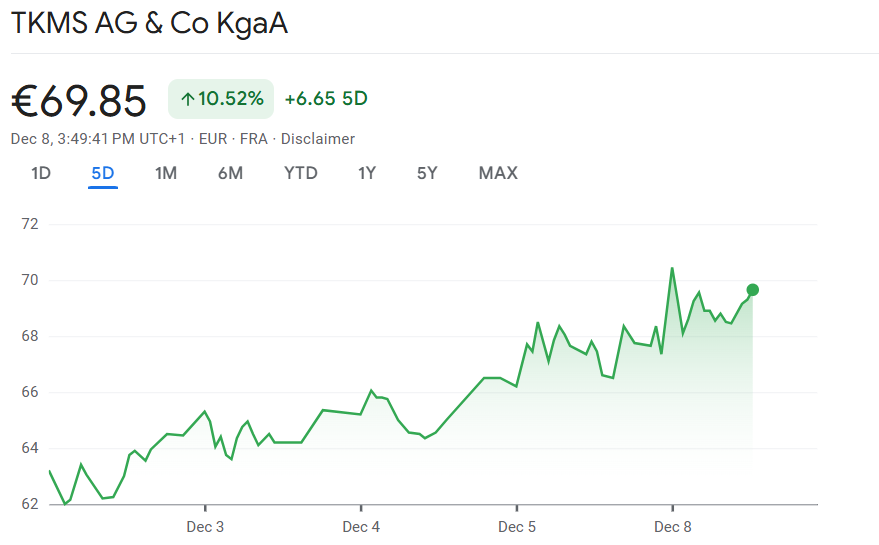
Task: View the 5Y price chart
Action: click(x=427, y=173)
